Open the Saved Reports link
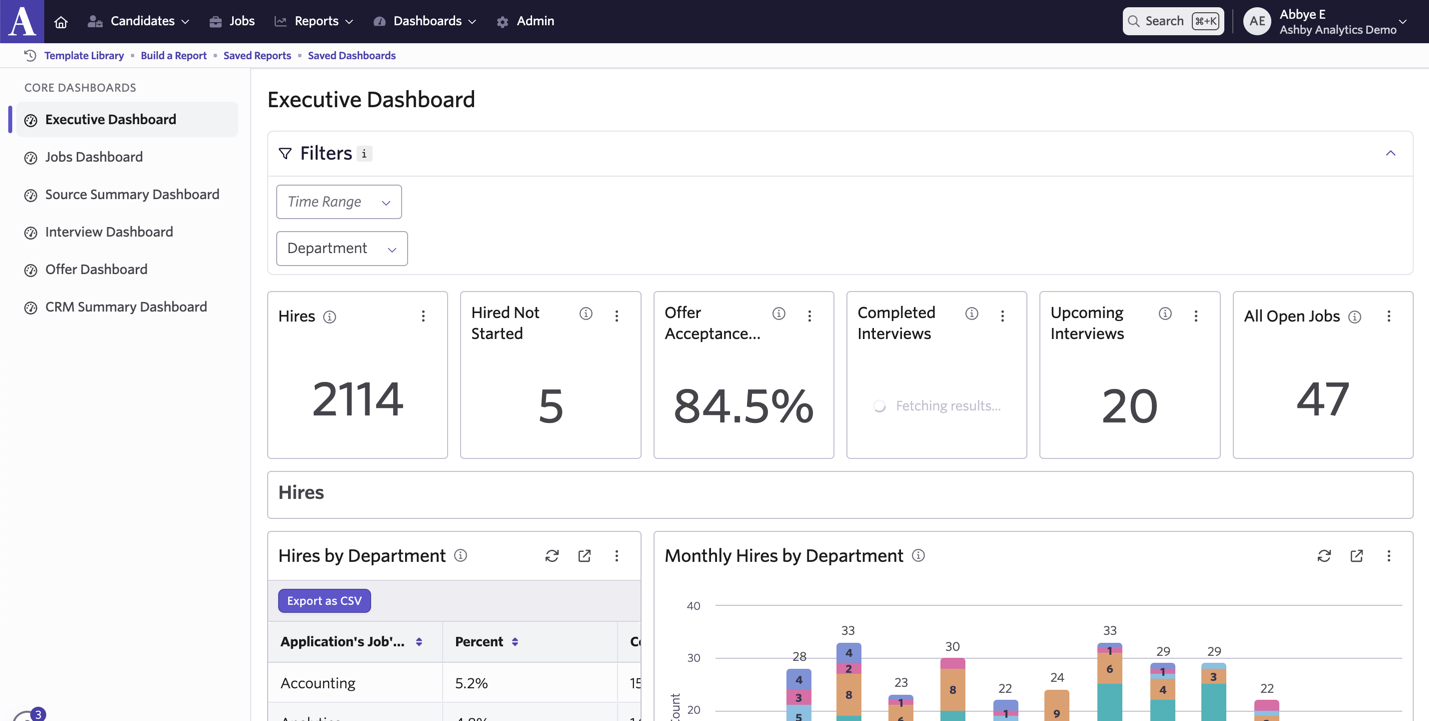Viewport: 1429px width, 721px height. pos(257,56)
